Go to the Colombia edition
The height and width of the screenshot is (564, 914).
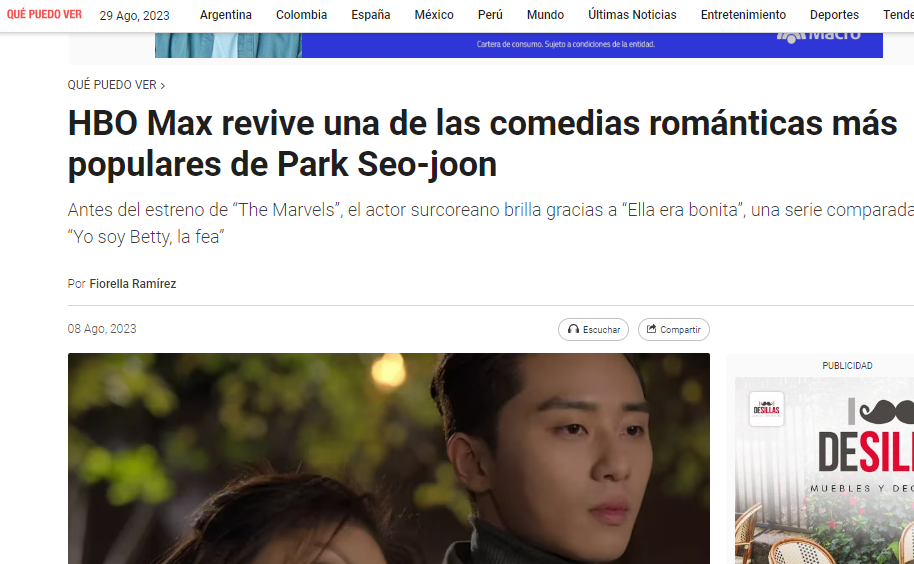[x=301, y=15]
